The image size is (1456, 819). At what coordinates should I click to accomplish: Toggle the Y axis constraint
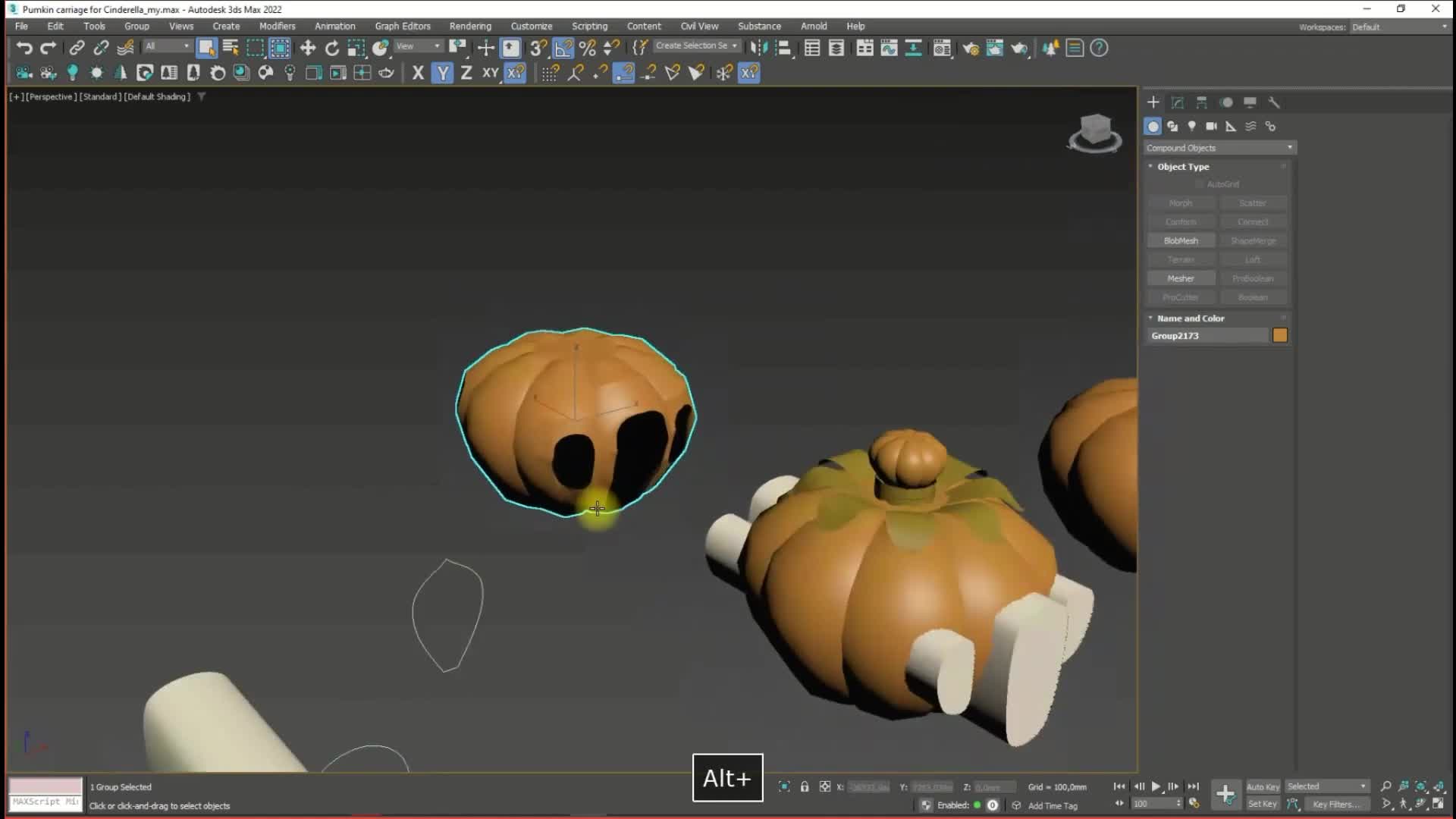442,73
